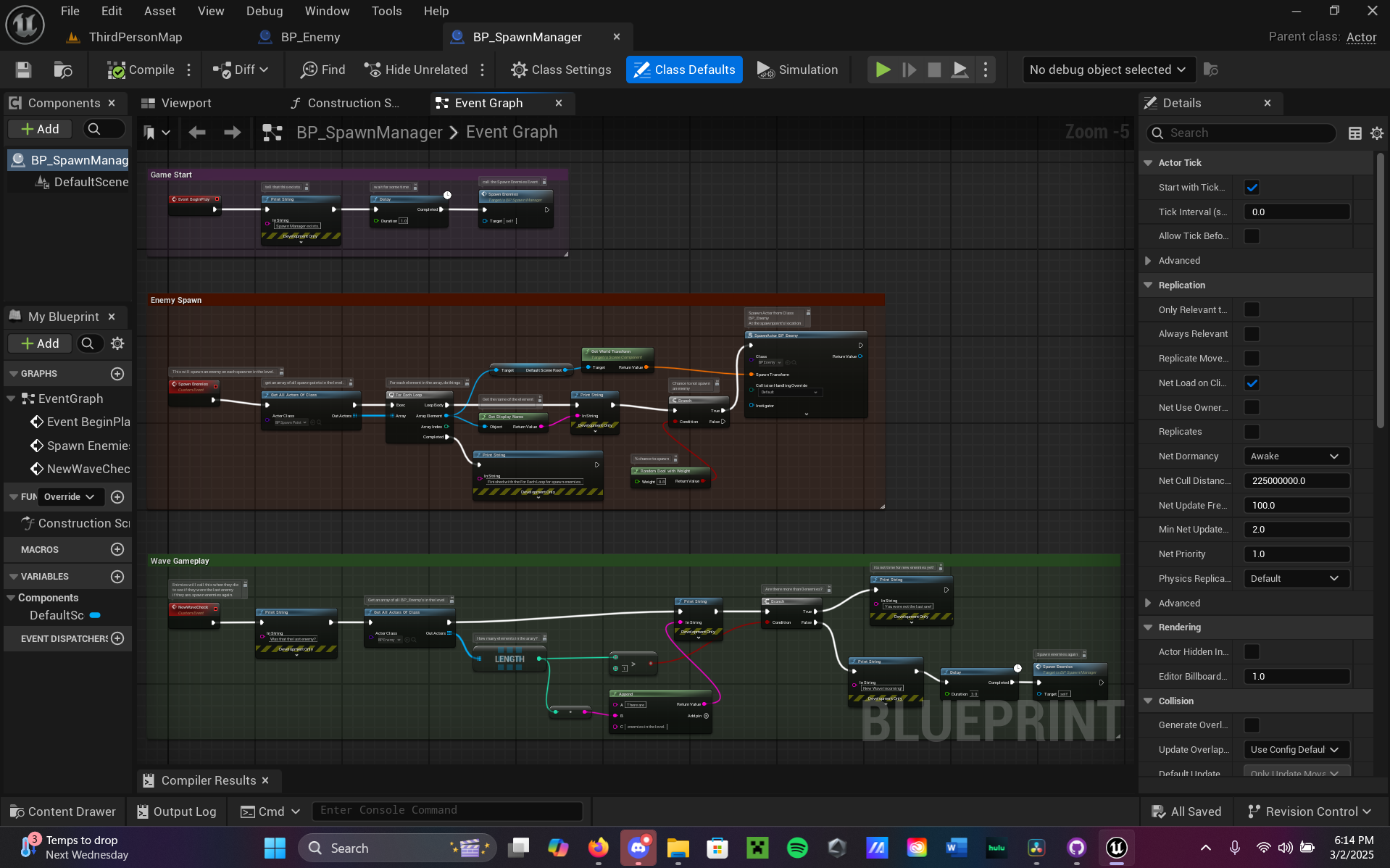1390x868 pixels.
Task: Click the Browse to asset icon in toolbar
Action: coord(63,70)
